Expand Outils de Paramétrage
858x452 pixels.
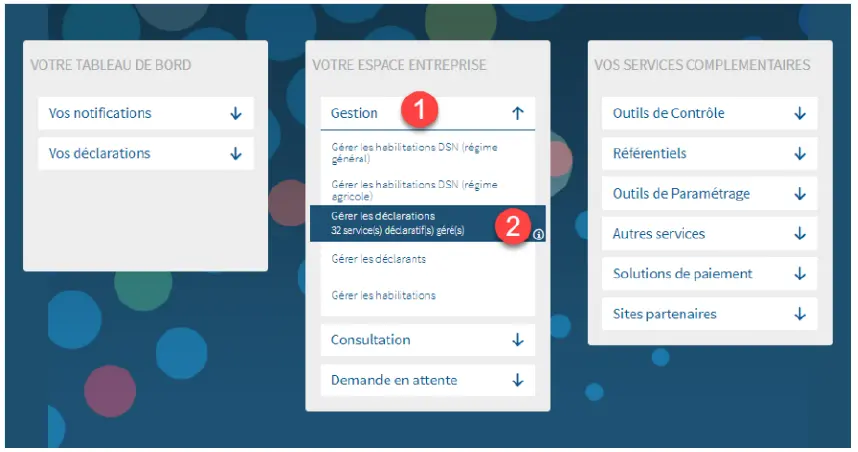[x=799, y=194]
